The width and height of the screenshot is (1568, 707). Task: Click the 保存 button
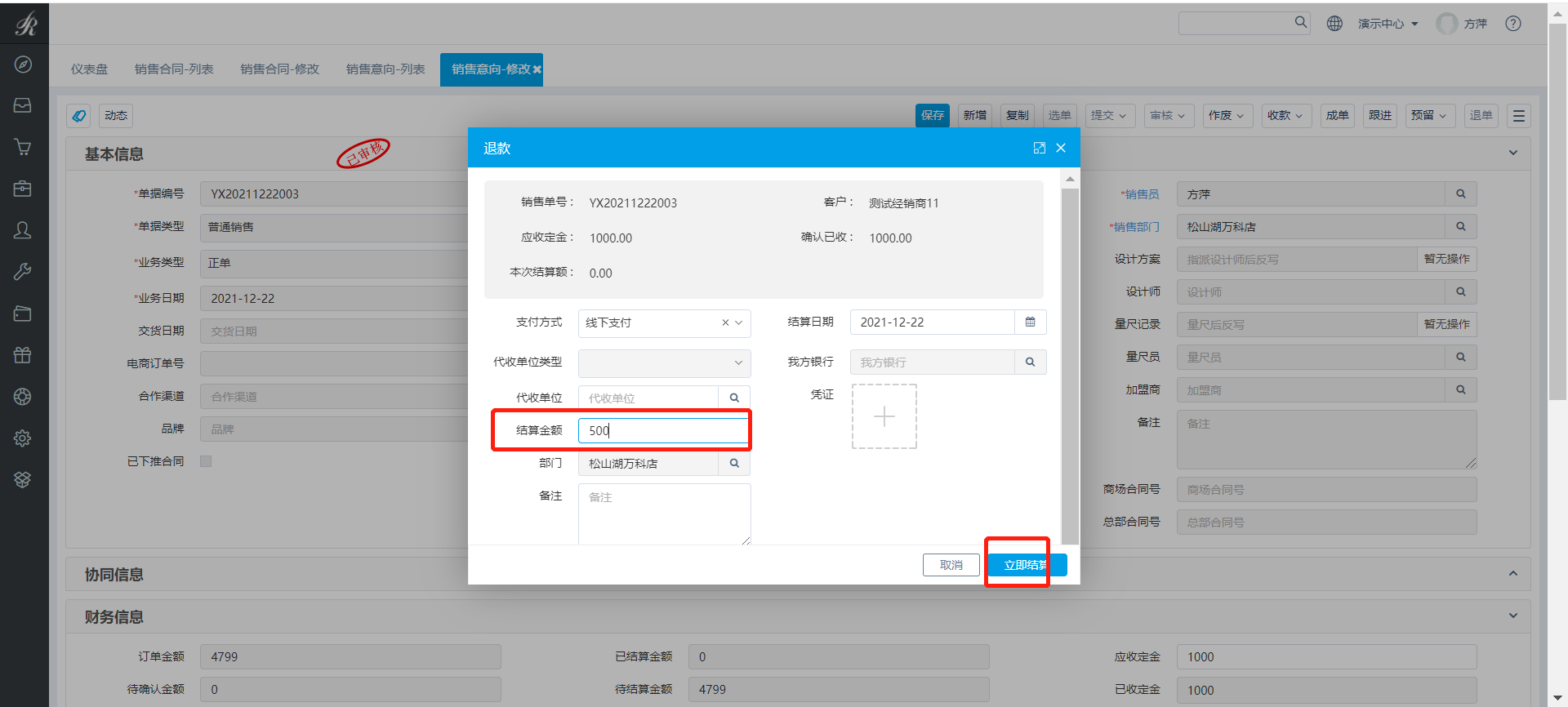(x=933, y=116)
